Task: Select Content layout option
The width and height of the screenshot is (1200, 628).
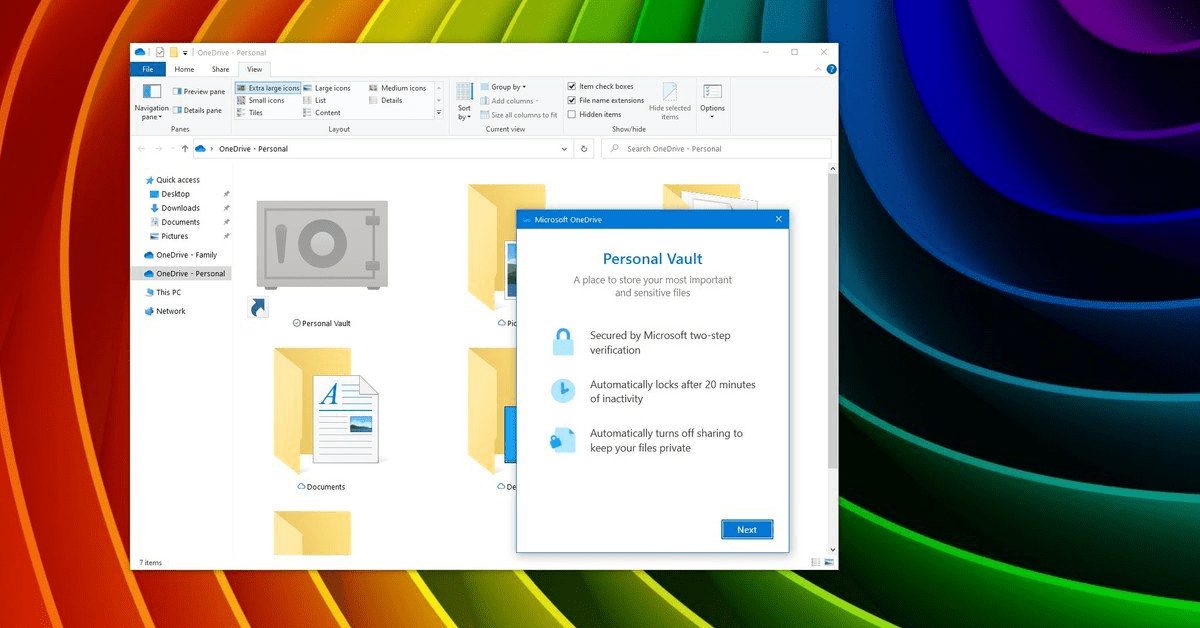Action: click(x=322, y=113)
